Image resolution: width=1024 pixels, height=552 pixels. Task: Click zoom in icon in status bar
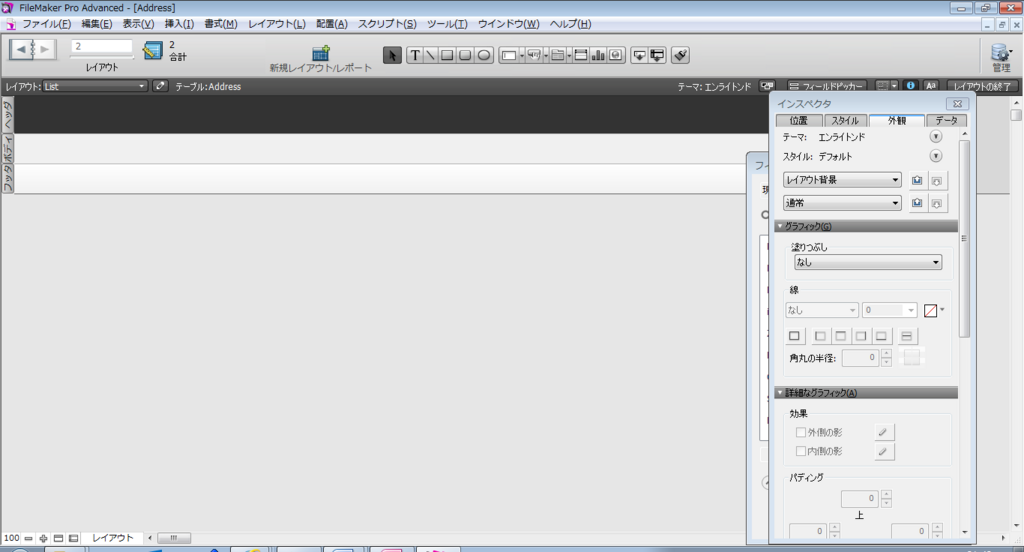(43, 538)
